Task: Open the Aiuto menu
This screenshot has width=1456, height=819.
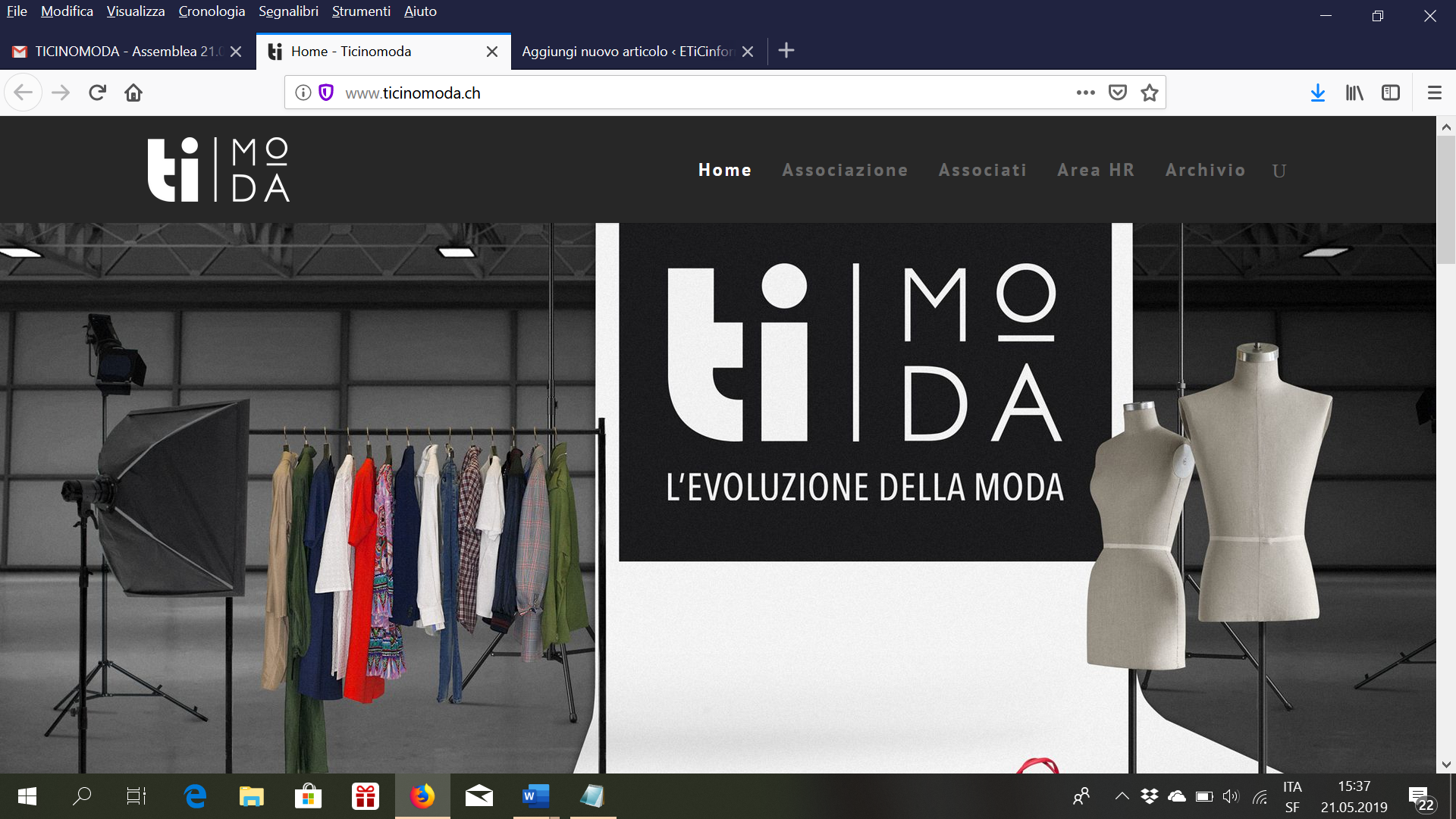Action: [420, 11]
